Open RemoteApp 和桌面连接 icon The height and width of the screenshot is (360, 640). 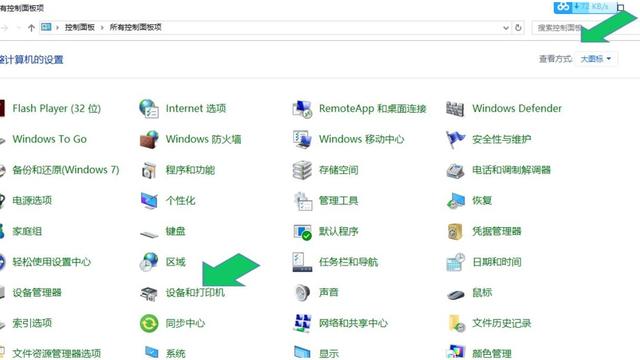[302, 109]
